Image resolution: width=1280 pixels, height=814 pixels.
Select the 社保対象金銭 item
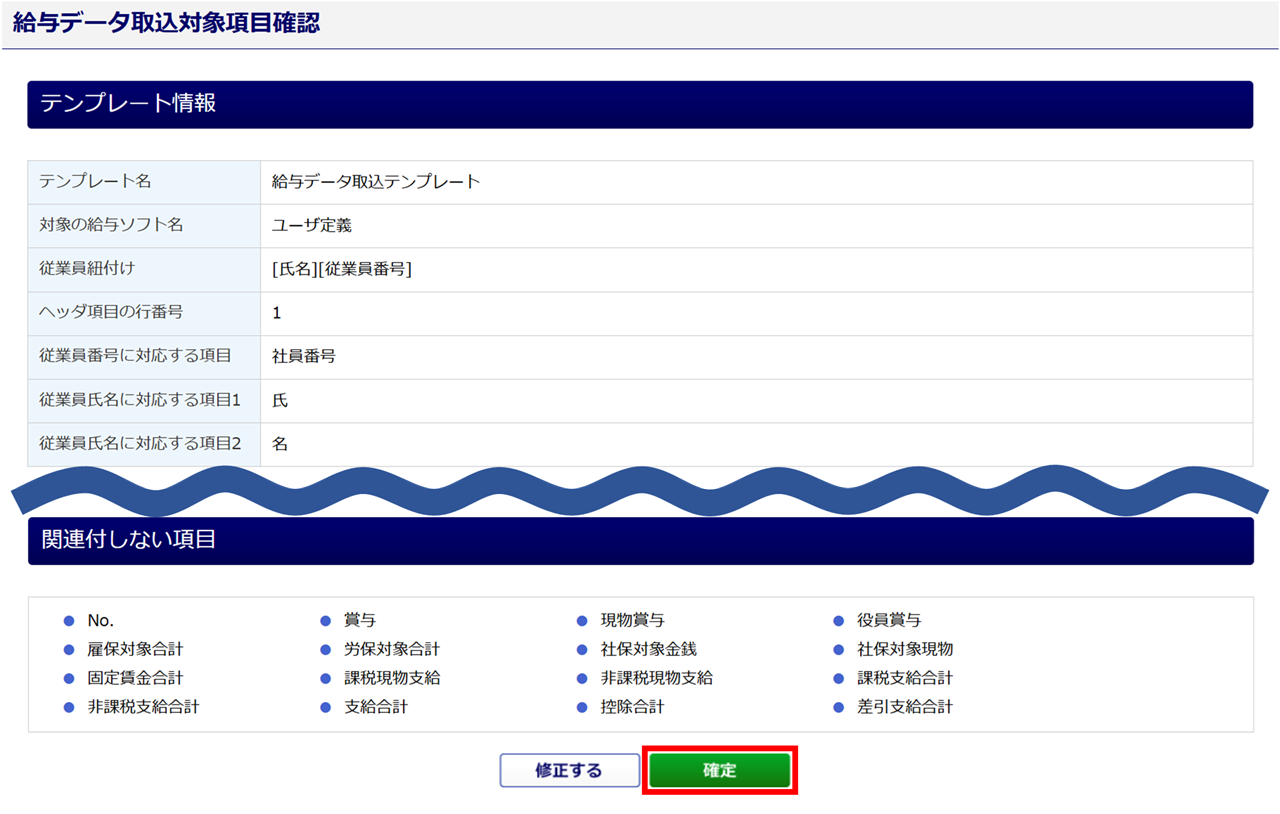648,649
